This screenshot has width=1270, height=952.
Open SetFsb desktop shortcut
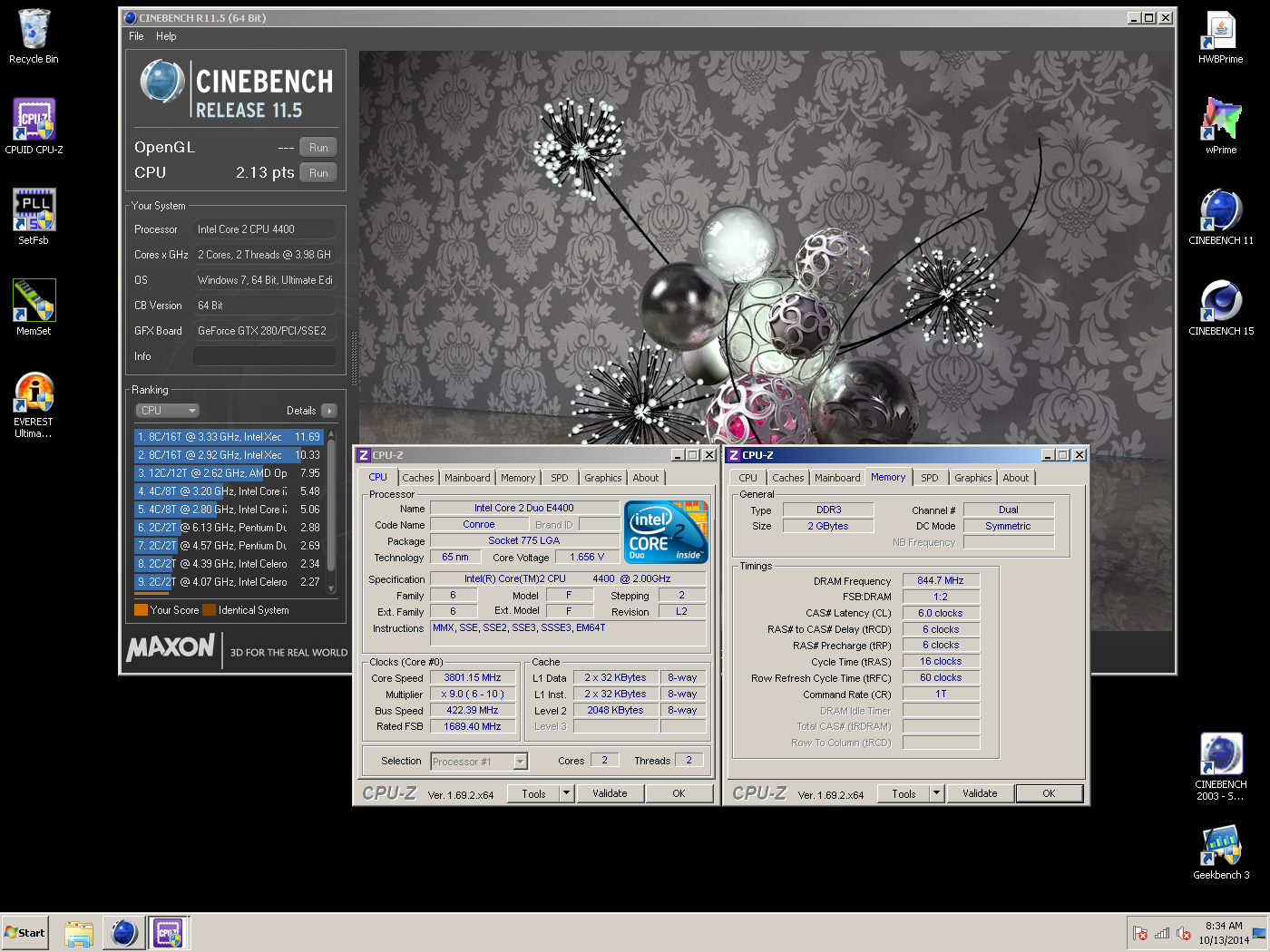point(34,217)
